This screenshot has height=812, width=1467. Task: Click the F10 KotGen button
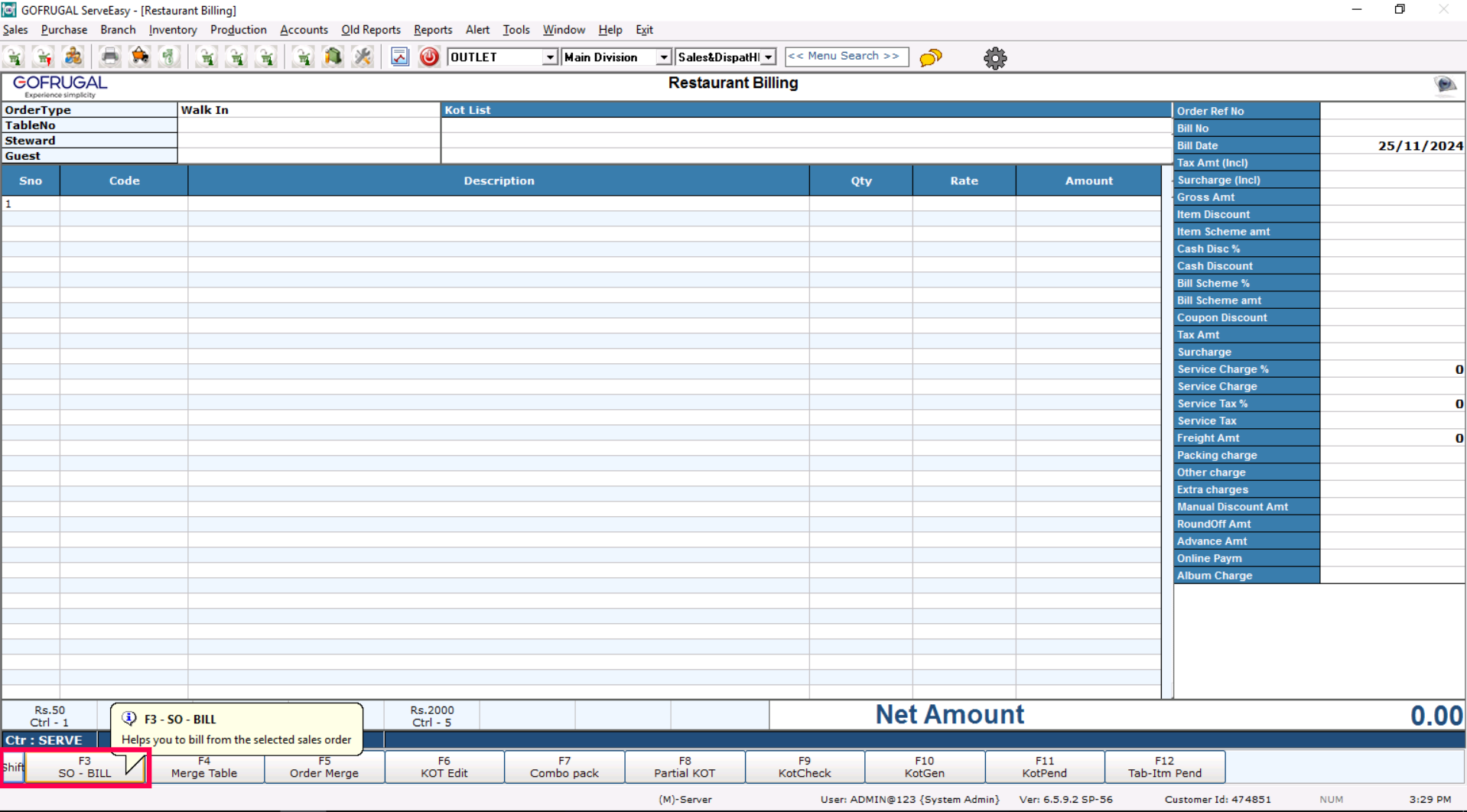(924, 767)
